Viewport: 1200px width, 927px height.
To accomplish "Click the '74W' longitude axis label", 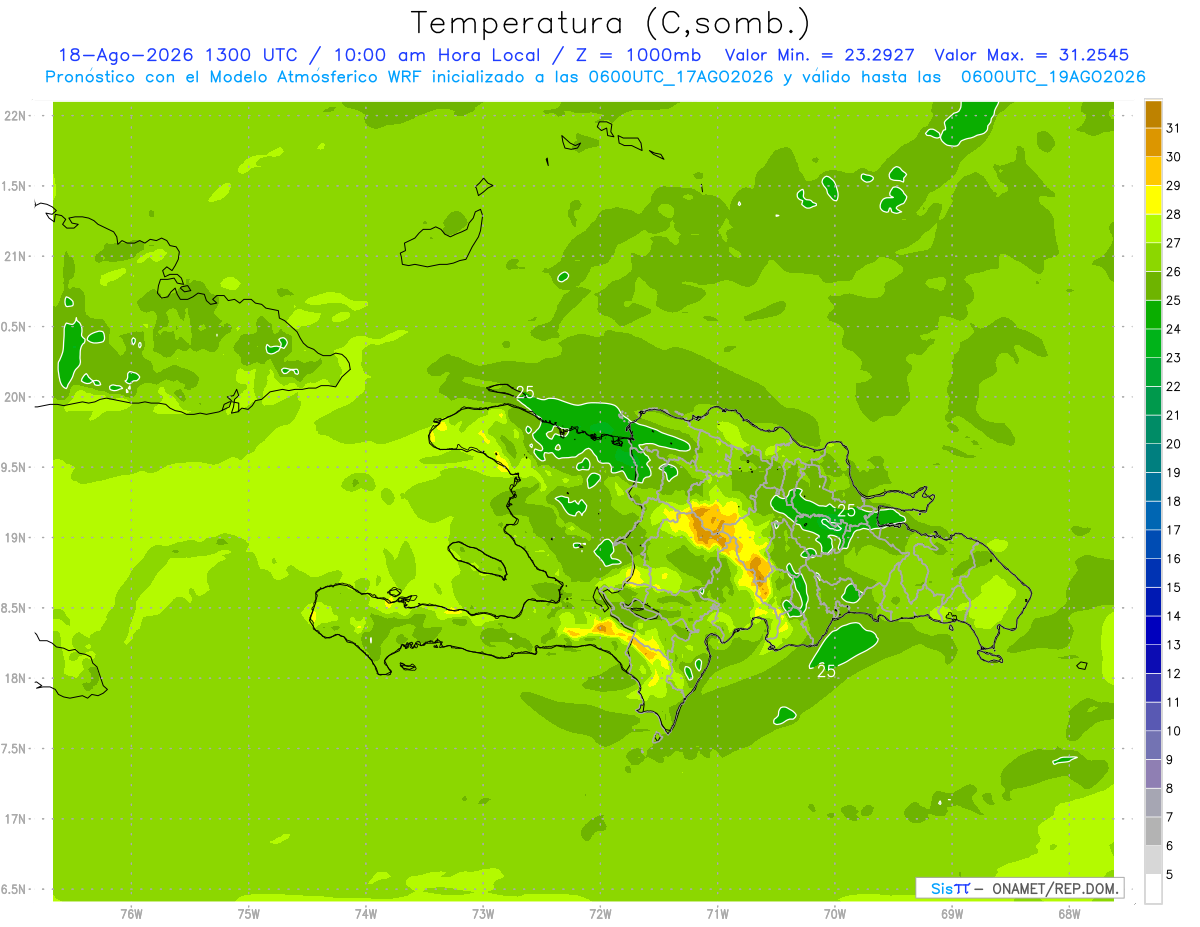I will [x=366, y=913].
